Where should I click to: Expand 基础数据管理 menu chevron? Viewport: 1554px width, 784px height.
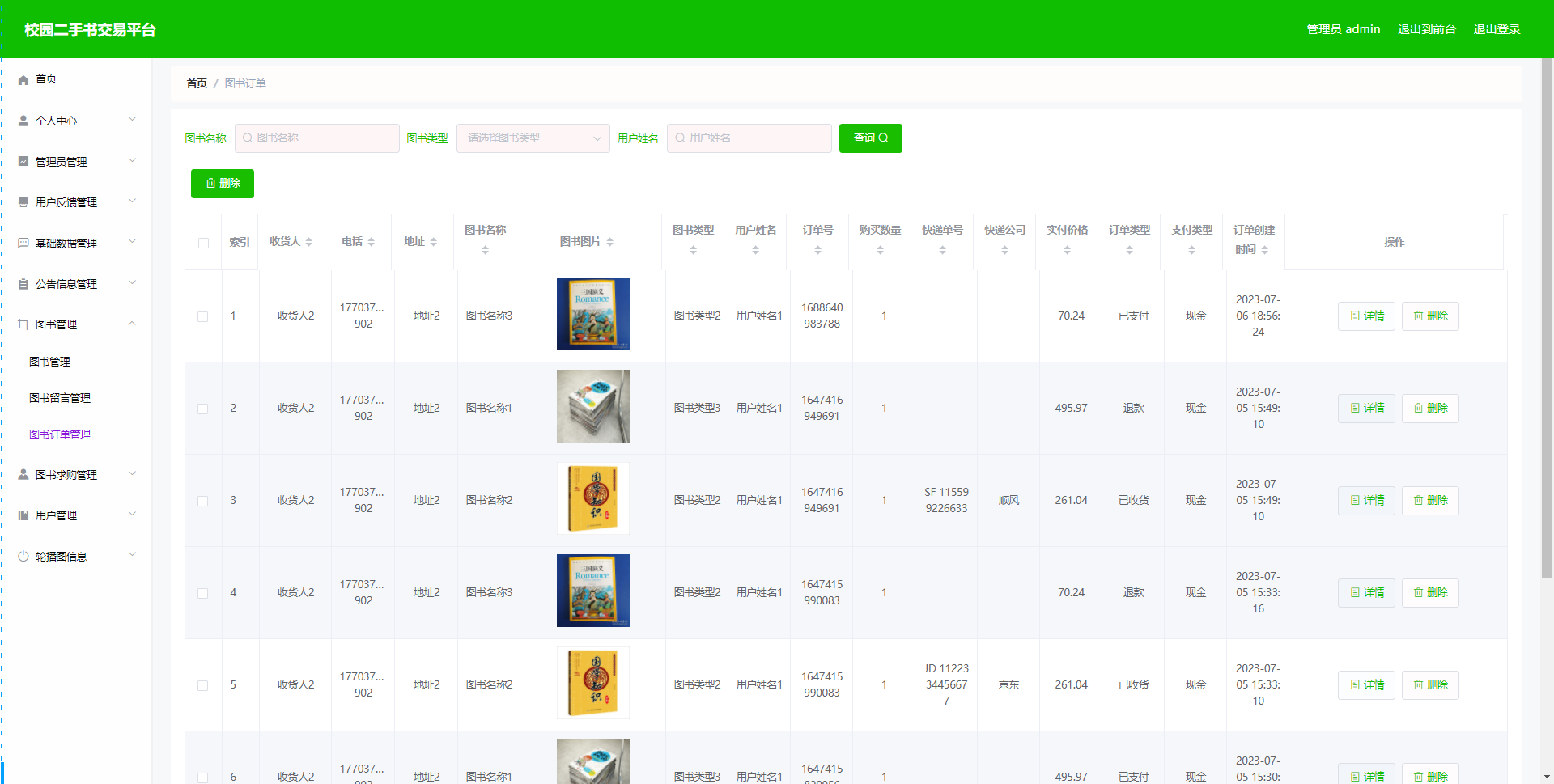(x=133, y=242)
